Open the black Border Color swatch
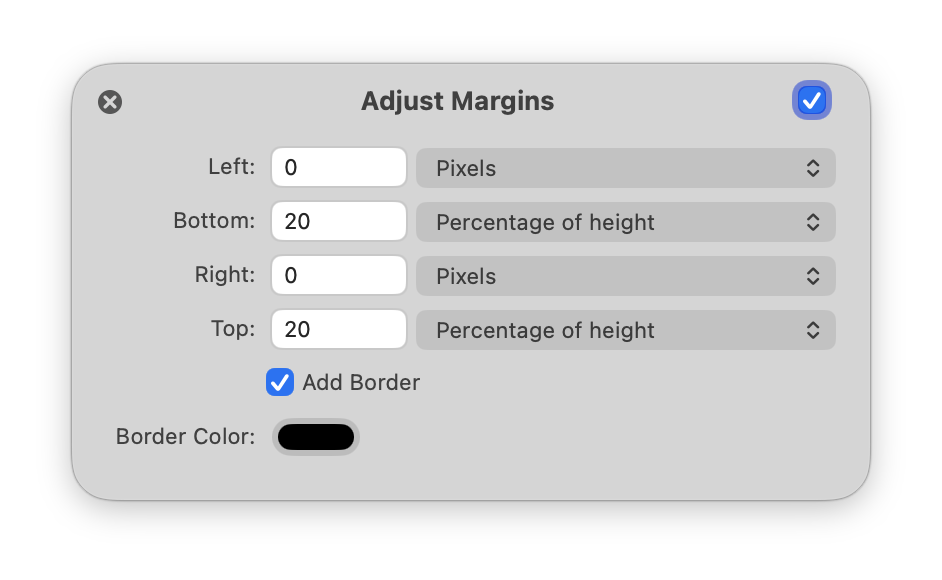 click(316, 437)
